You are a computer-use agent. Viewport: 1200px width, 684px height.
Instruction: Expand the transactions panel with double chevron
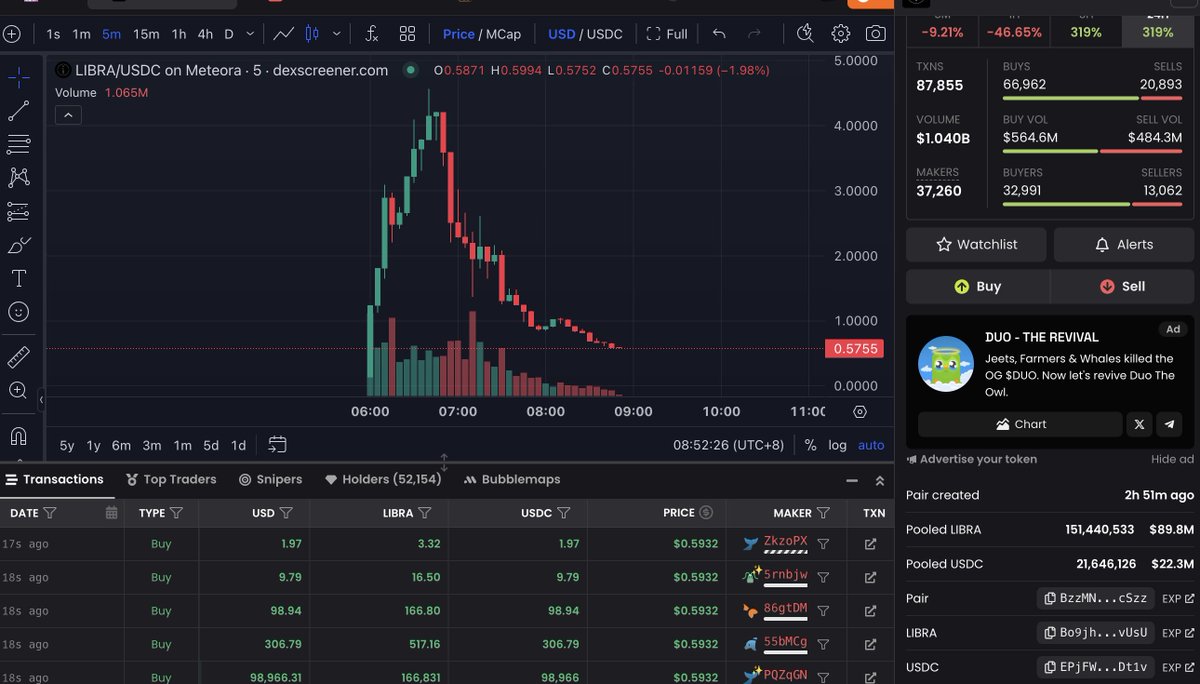point(880,481)
